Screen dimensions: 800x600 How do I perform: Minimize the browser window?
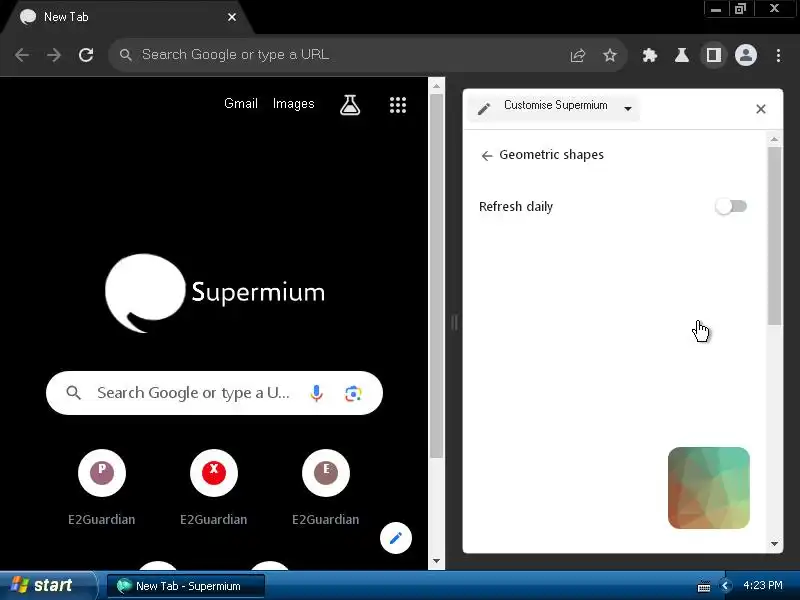tap(716, 10)
